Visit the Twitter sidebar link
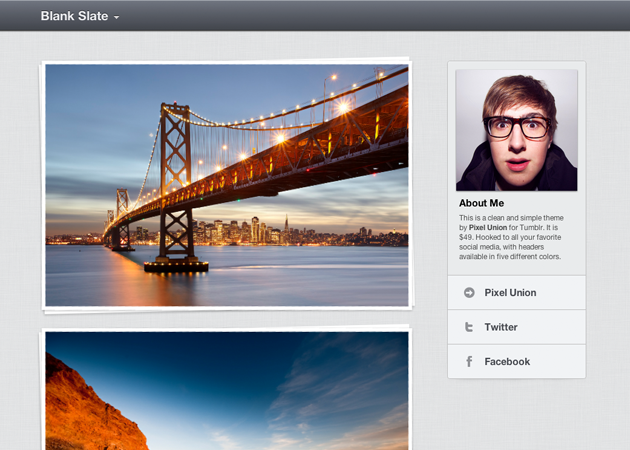The height and width of the screenshot is (450, 630). tap(501, 327)
